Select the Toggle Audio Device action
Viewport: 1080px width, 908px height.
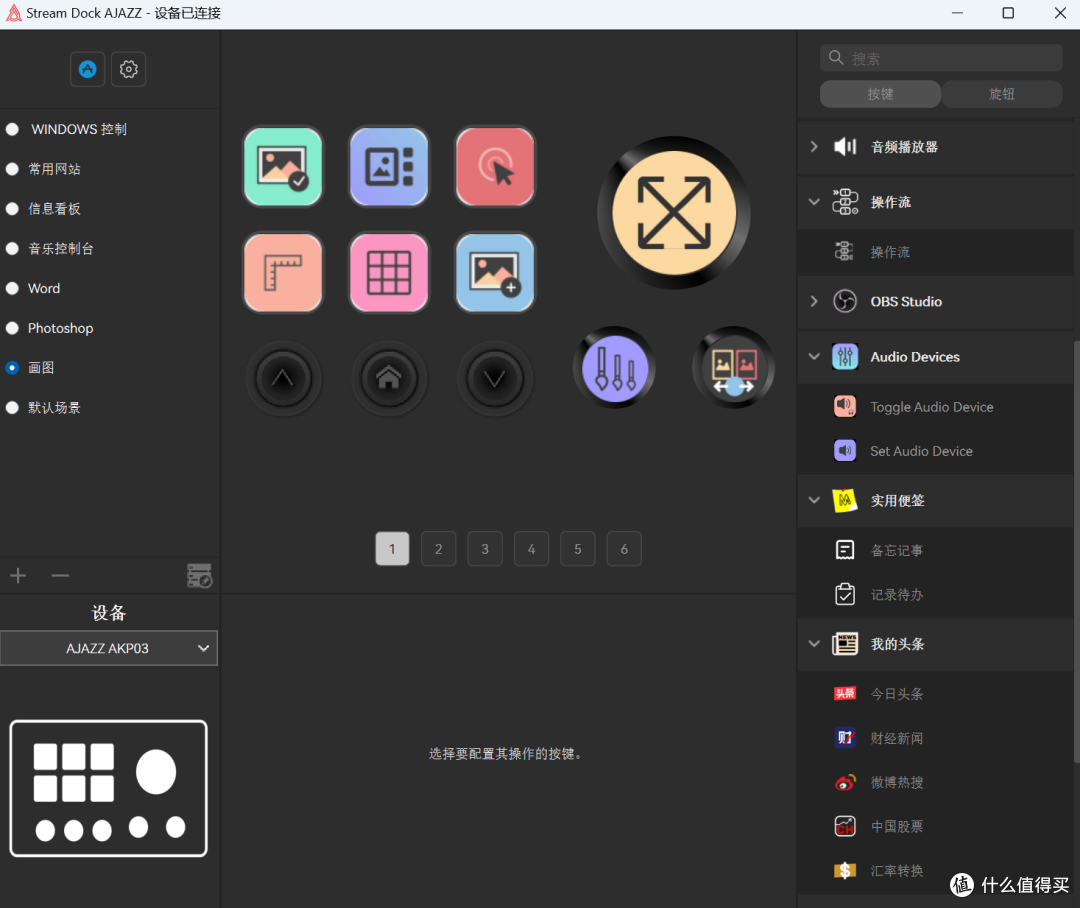(935, 407)
